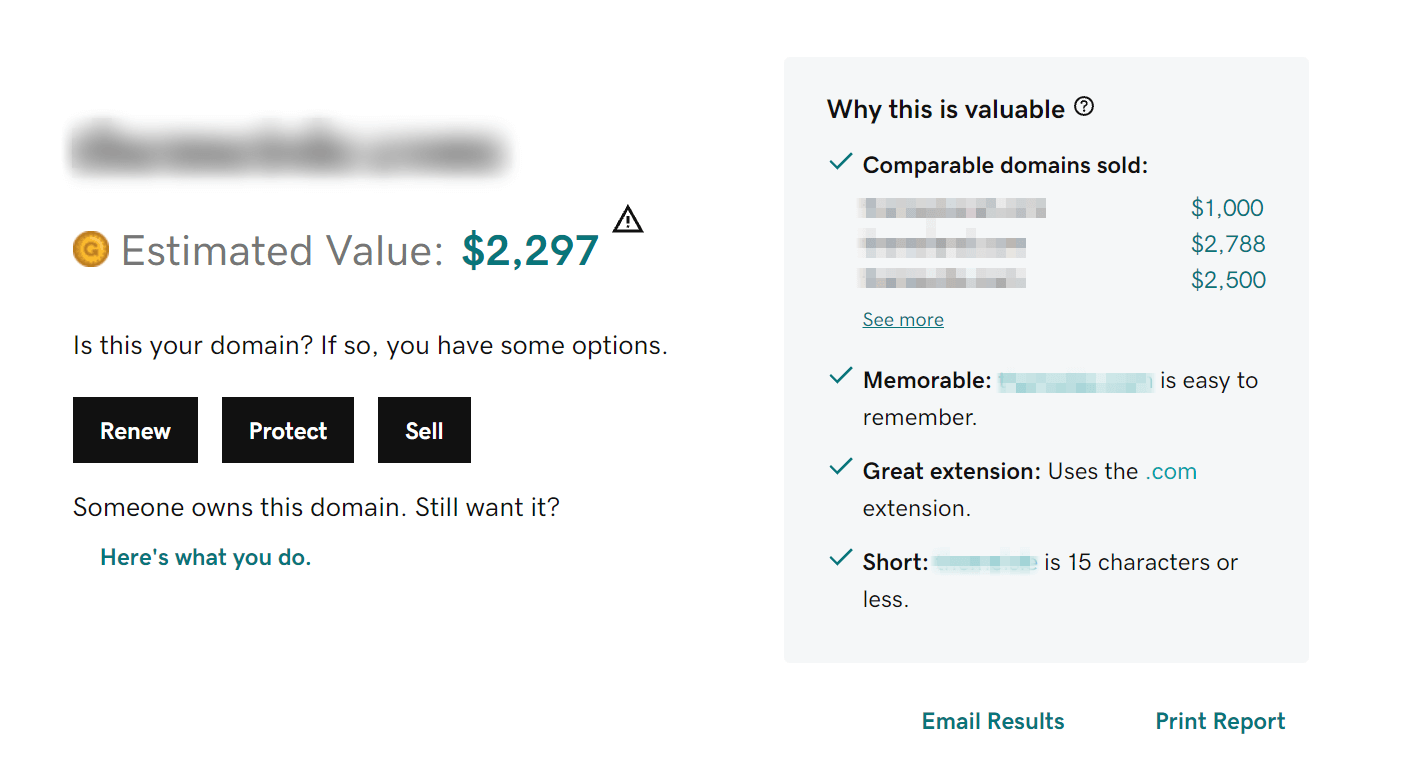The width and height of the screenshot is (1401, 773).
Task: Select the Sell button
Action: point(424,430)
